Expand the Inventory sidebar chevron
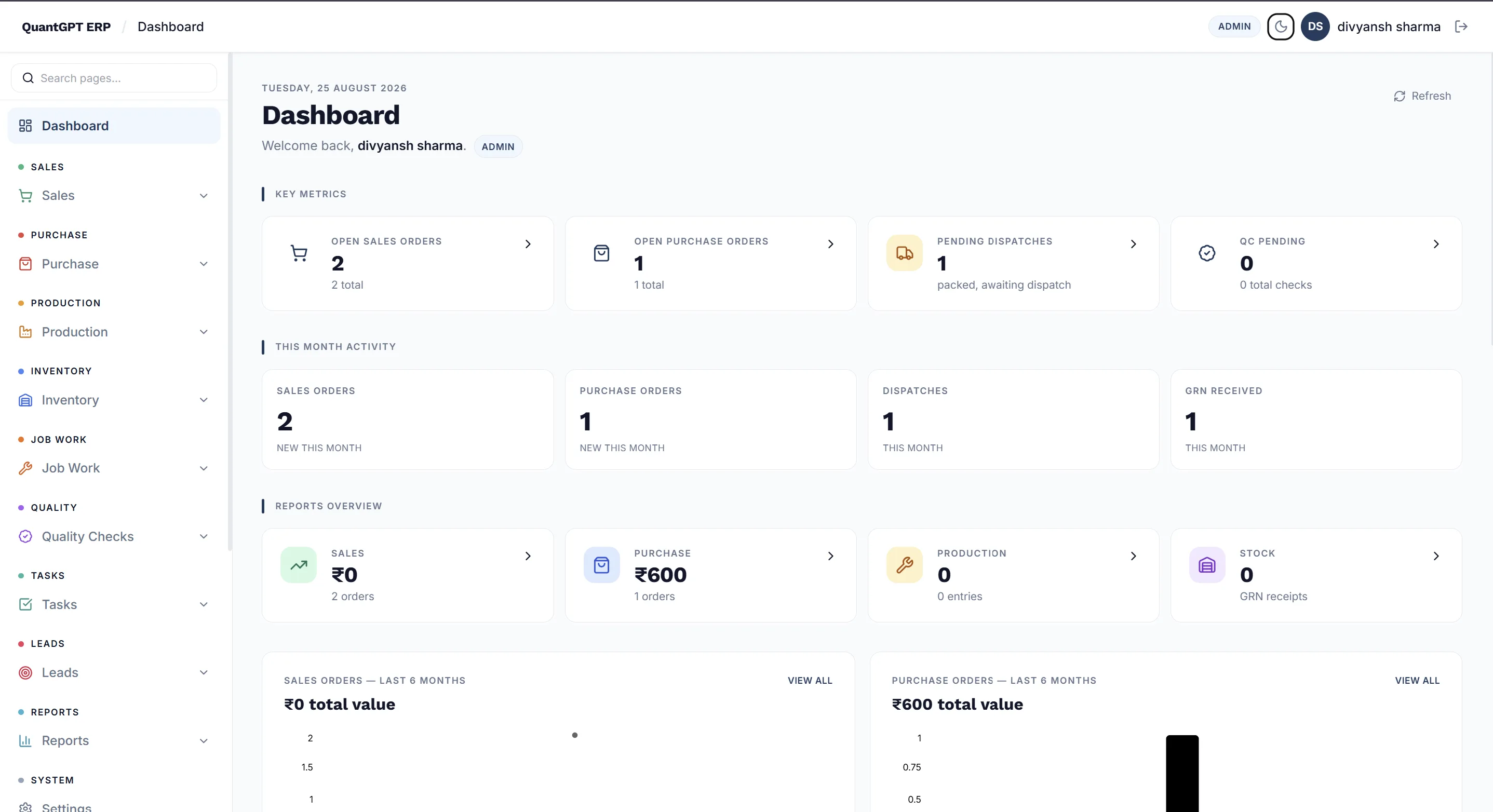 point(204,400)
